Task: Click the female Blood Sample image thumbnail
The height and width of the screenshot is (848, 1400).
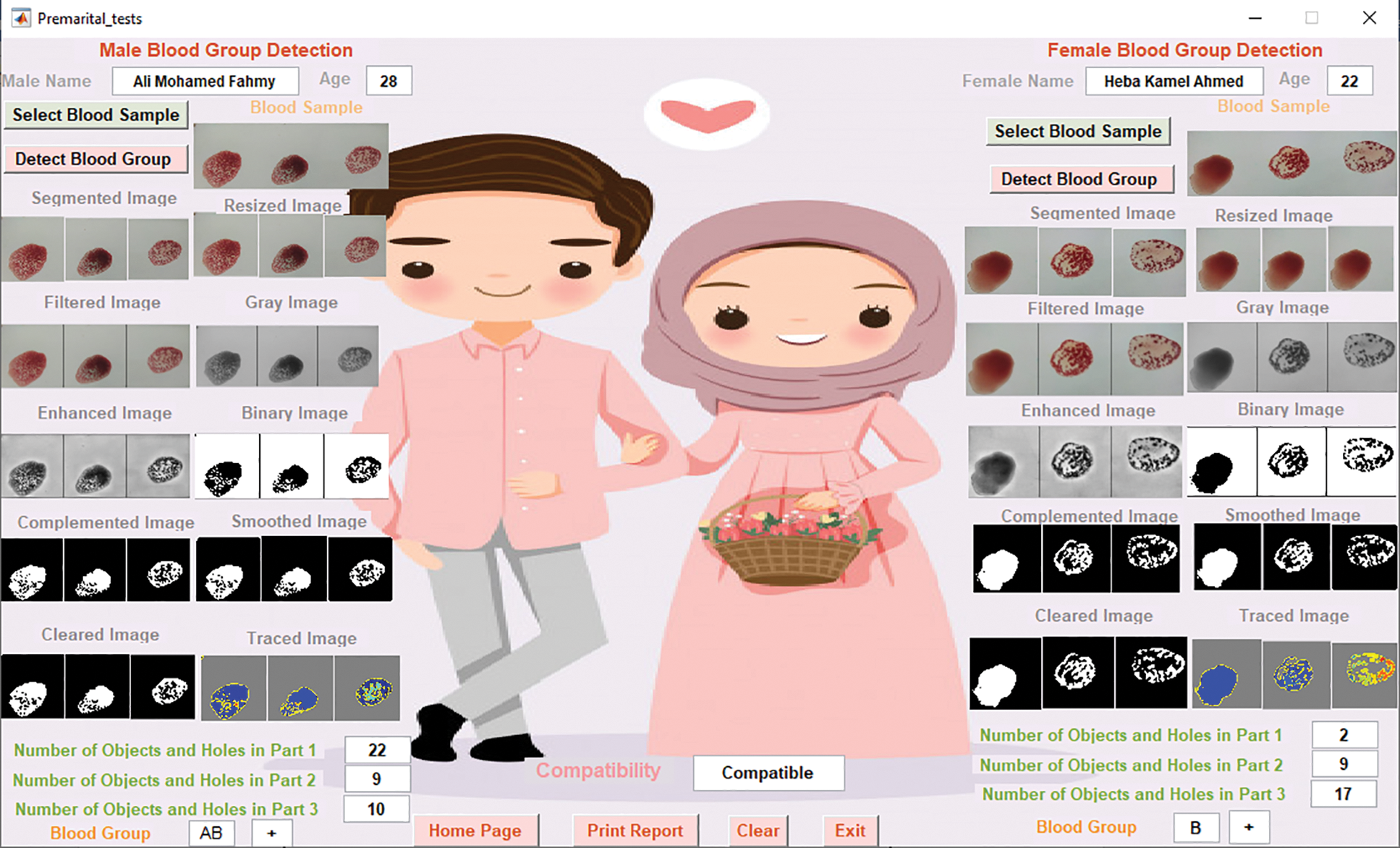Action: [1291, 163]
